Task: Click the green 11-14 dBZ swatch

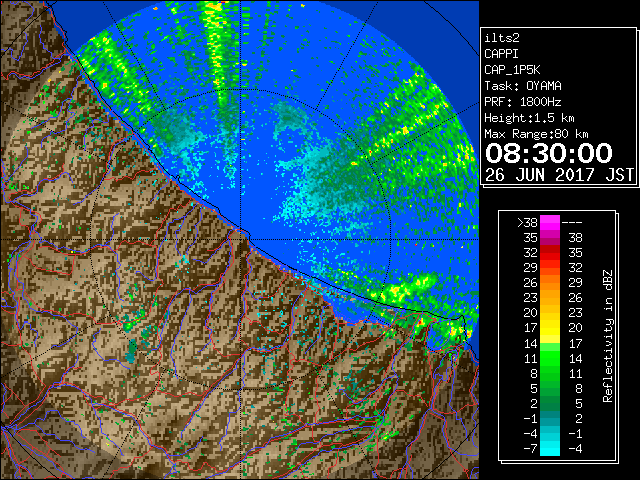Action: [x=550, y=358]
